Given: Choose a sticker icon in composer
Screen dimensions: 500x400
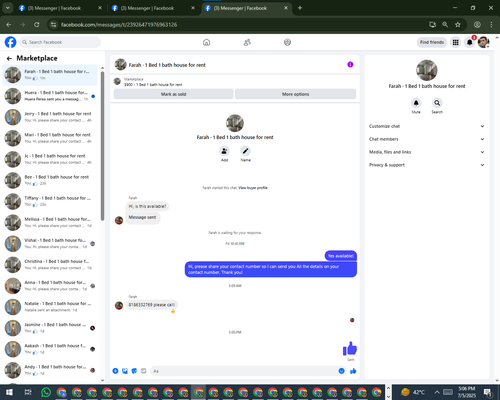Looking at the screenshot, I should click(x=134, y=371).
